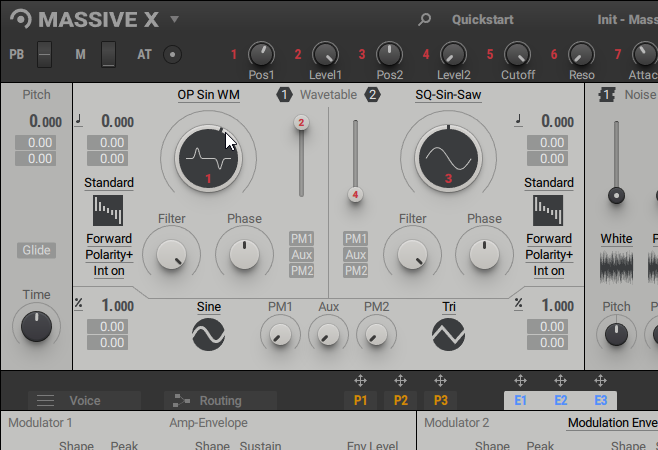Click the oscillator 1 level slider handle 2
This screenshot has height=450, width=658.
click(x=301, y=123)
